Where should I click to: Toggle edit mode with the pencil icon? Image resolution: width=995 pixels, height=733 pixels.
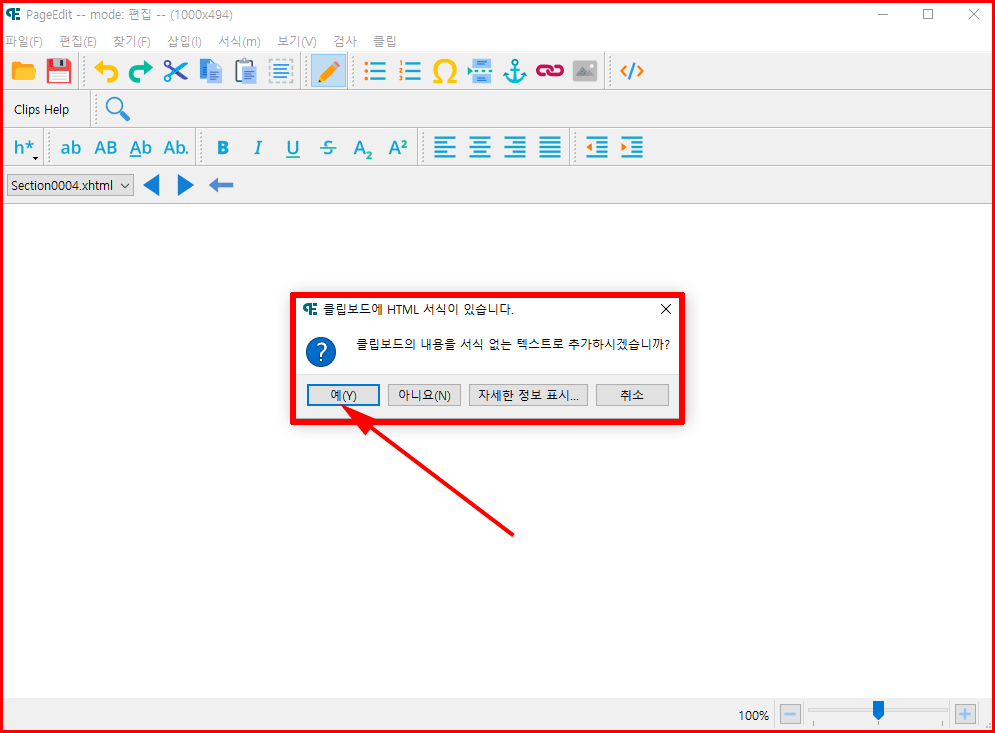click(x=328, y=71)
